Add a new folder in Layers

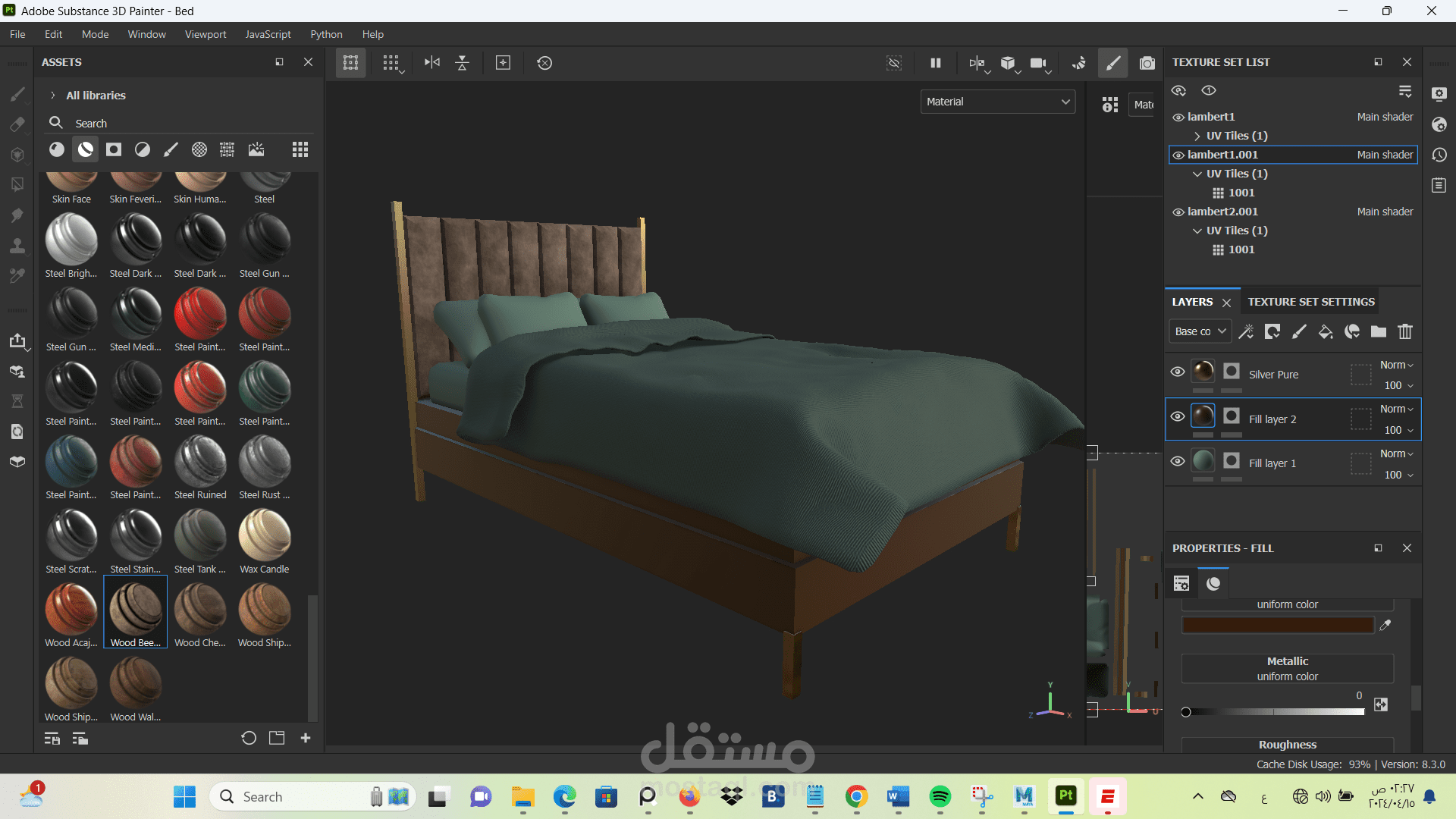tap(1379, 331)
